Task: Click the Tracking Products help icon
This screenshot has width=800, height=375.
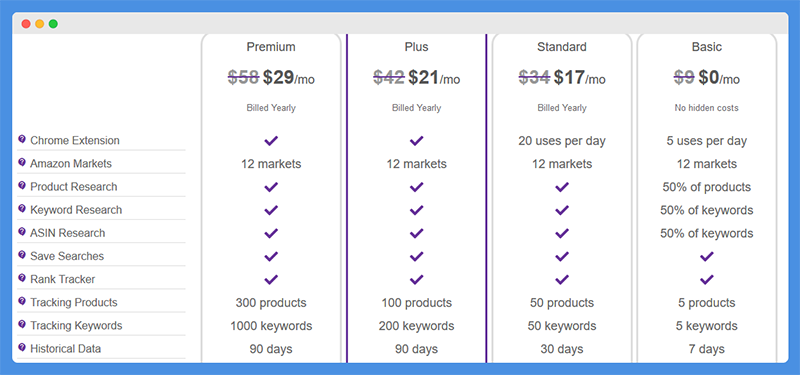Action: pos(22,301)
